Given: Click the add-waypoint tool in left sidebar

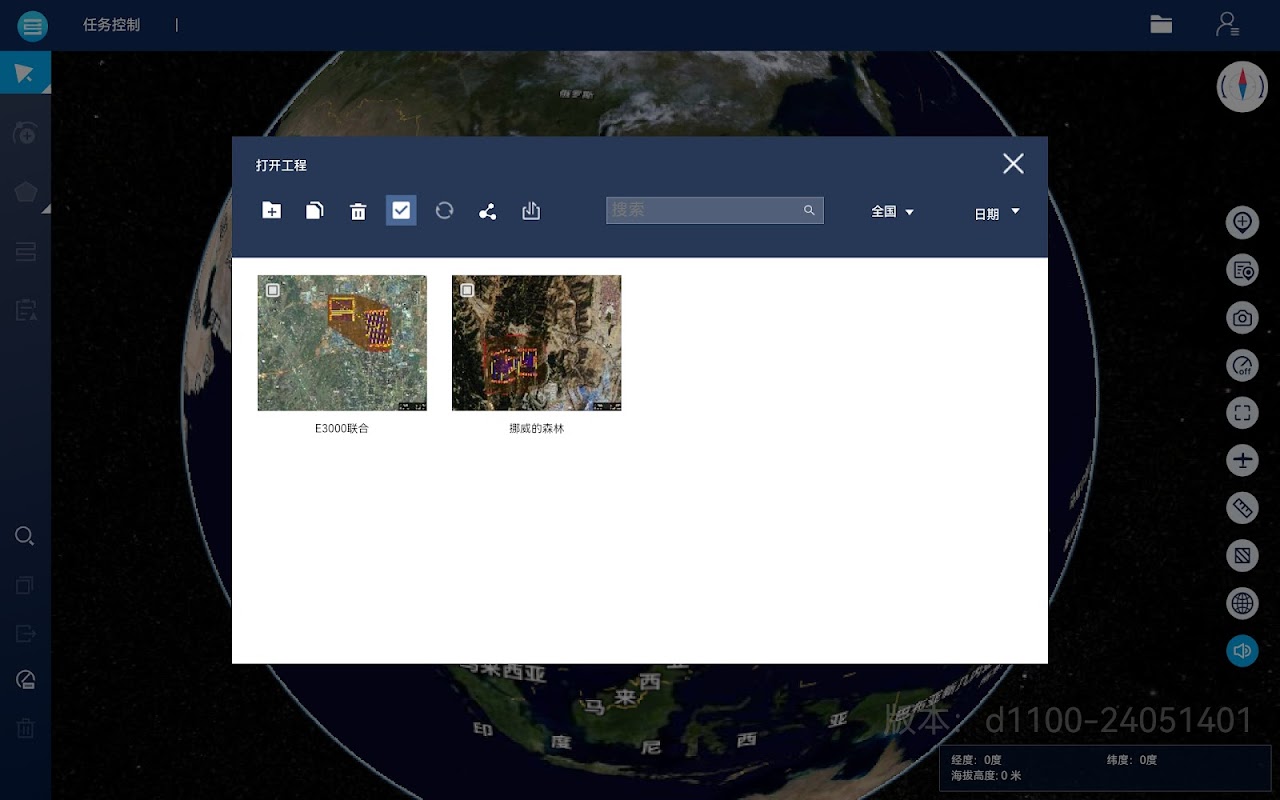Looking at the screenshot, I should pos(25,133).
